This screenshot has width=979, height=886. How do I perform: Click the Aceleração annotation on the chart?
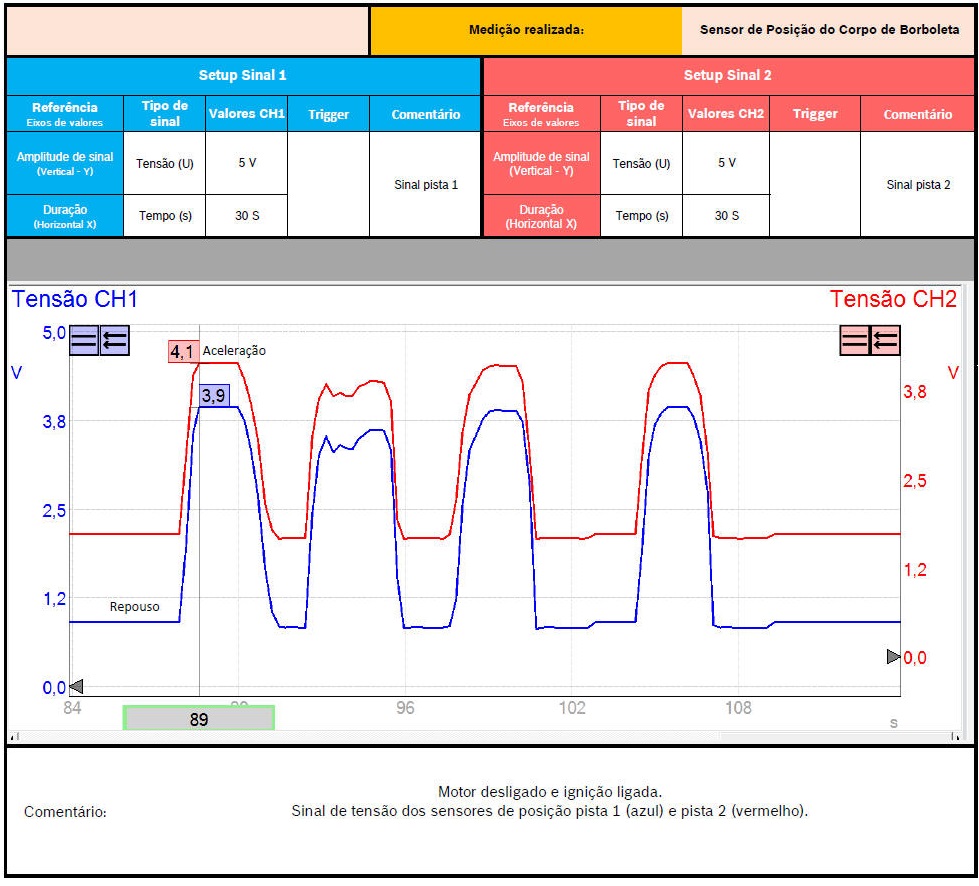click(234, 351)
